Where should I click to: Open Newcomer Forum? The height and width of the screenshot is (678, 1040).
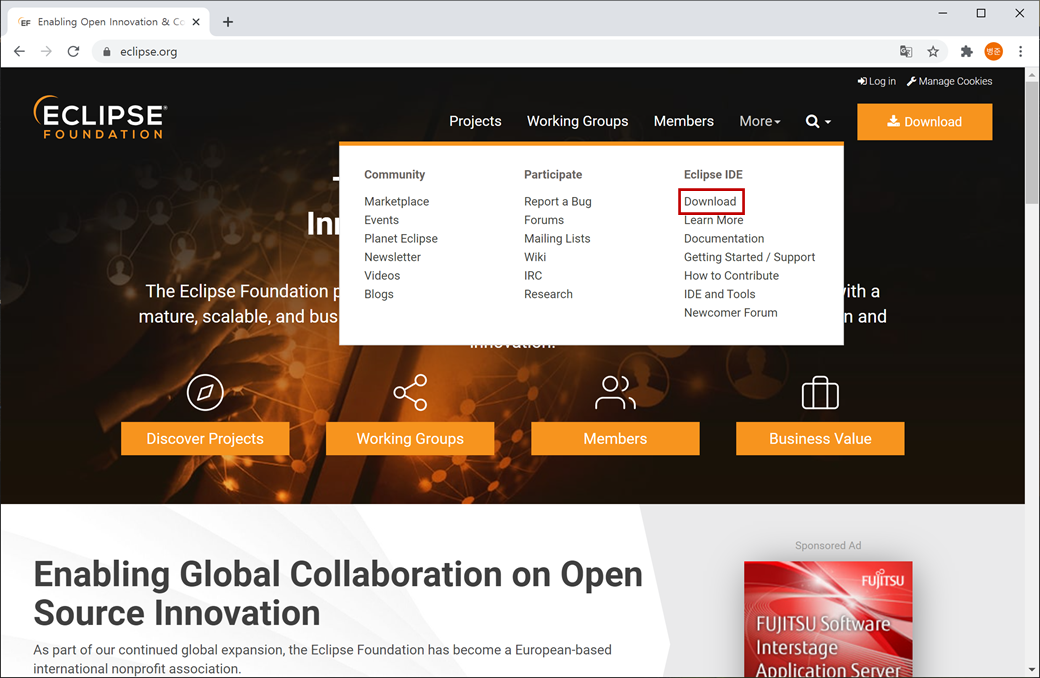point(730,312)
